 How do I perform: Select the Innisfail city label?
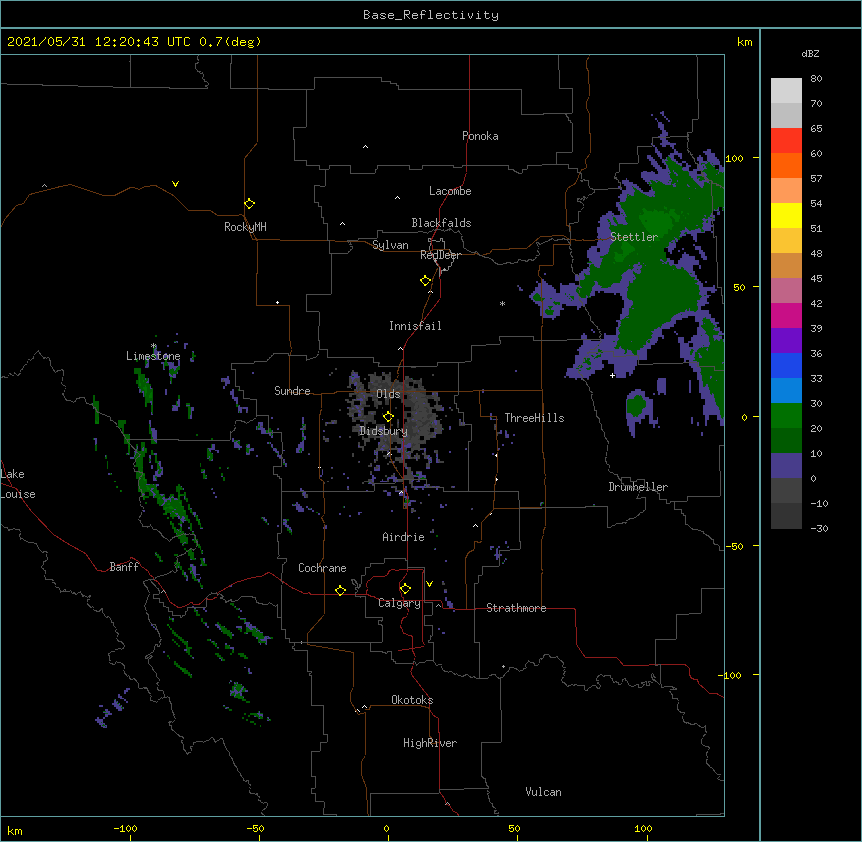(415, 326)
